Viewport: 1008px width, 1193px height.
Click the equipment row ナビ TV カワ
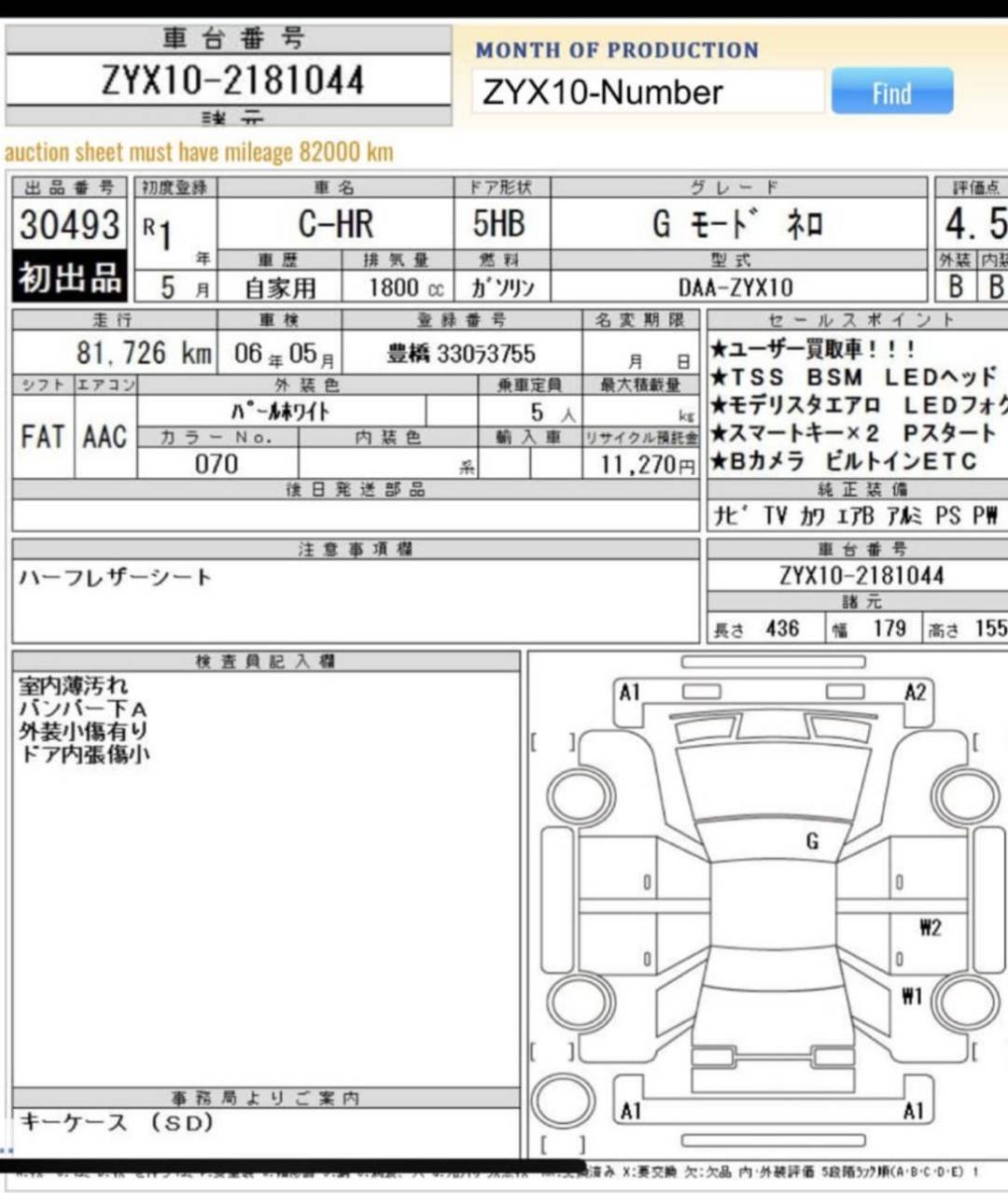[x=856, y=515]
